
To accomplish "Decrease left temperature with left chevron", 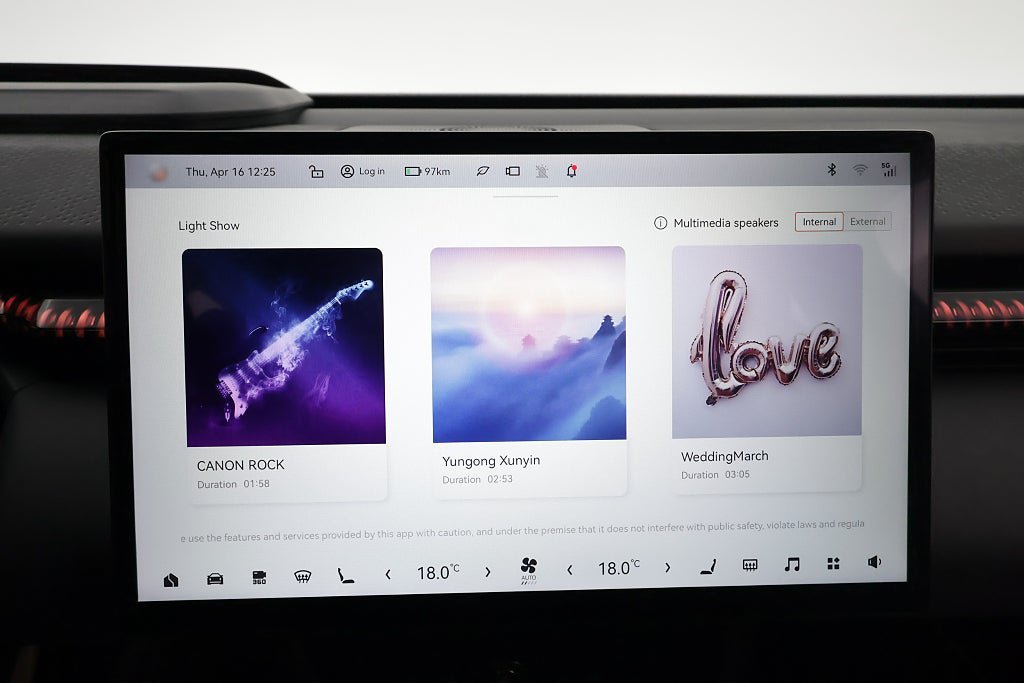I will 388,574.
